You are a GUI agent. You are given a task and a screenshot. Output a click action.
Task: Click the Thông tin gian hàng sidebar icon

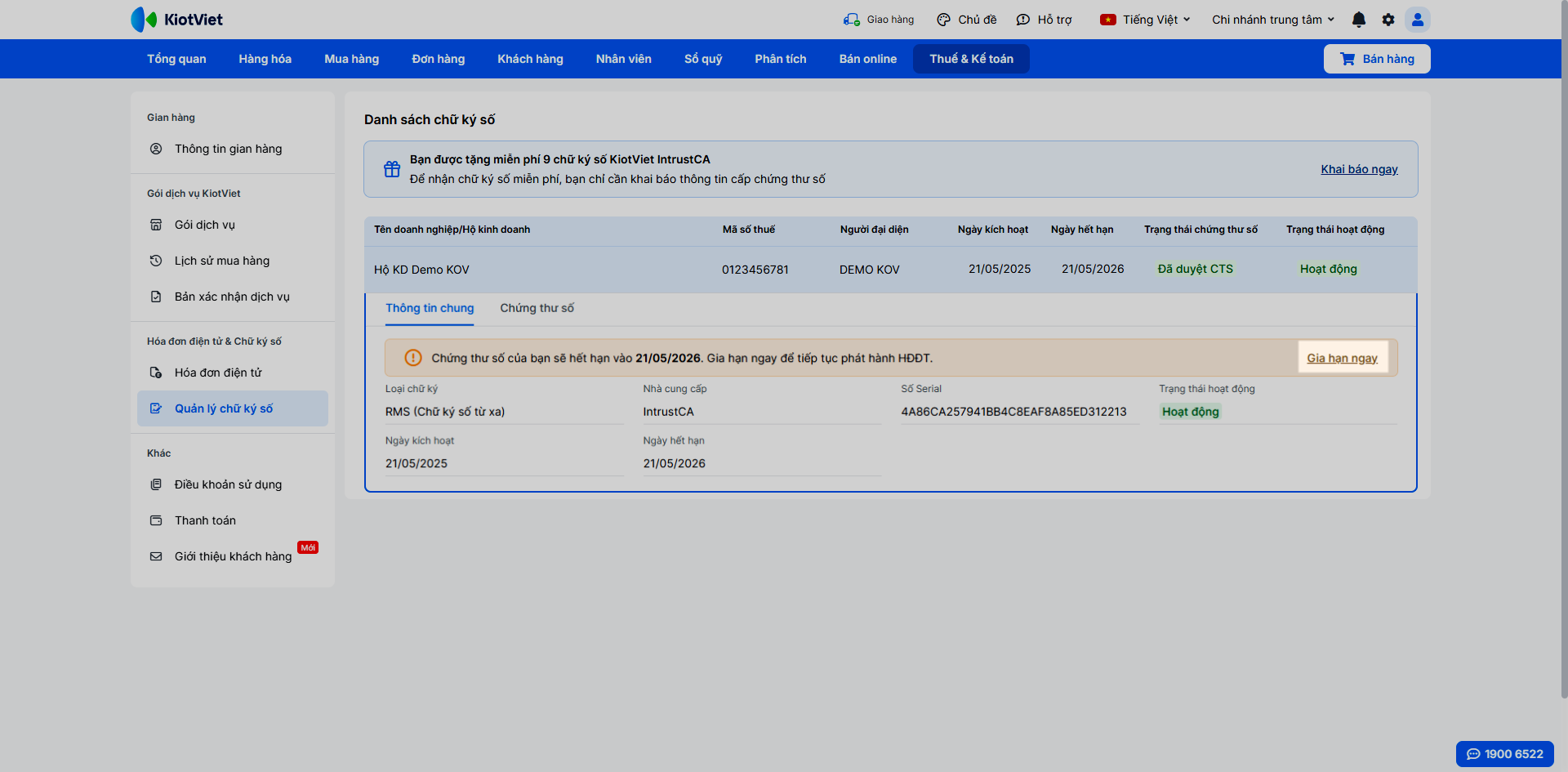coord(156,149)
